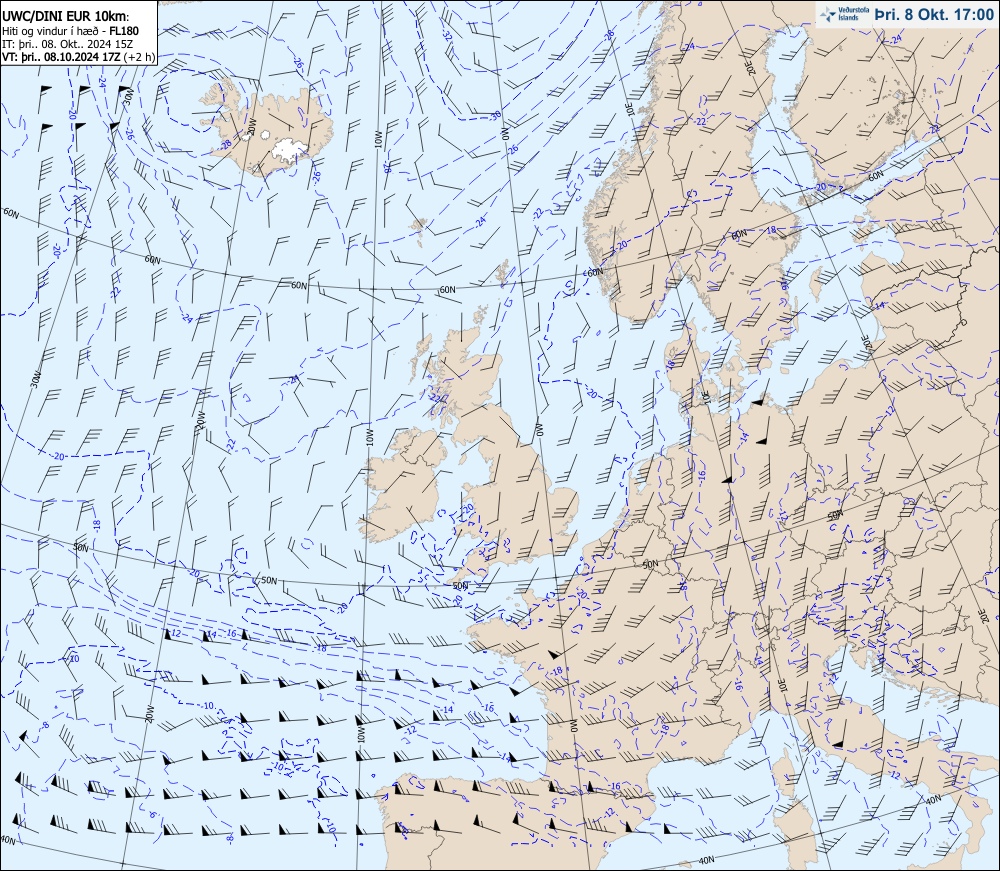
Task: Click the '0W' meridian label near the '-30' contour
Action: 505,133
